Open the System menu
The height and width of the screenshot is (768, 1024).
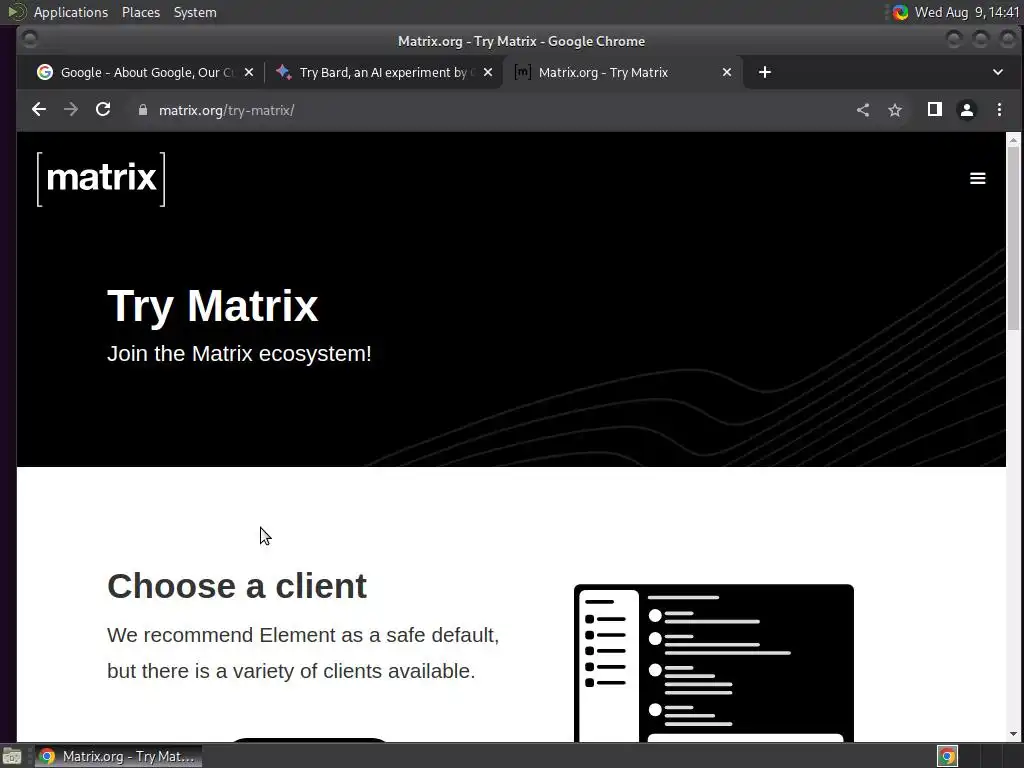pos(195,12)
